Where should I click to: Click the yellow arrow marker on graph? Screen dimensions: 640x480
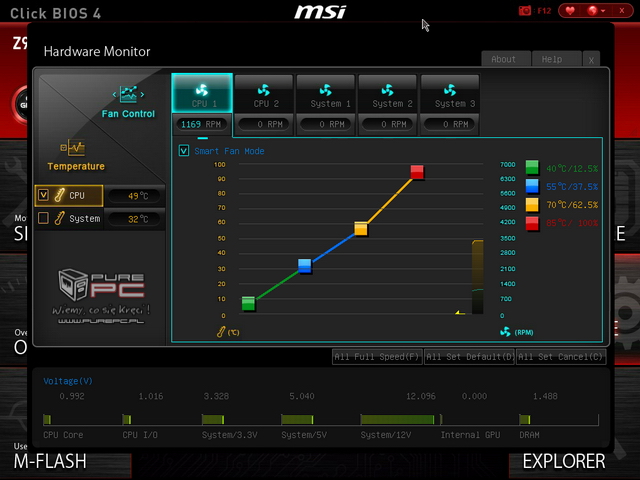[460, 313]
